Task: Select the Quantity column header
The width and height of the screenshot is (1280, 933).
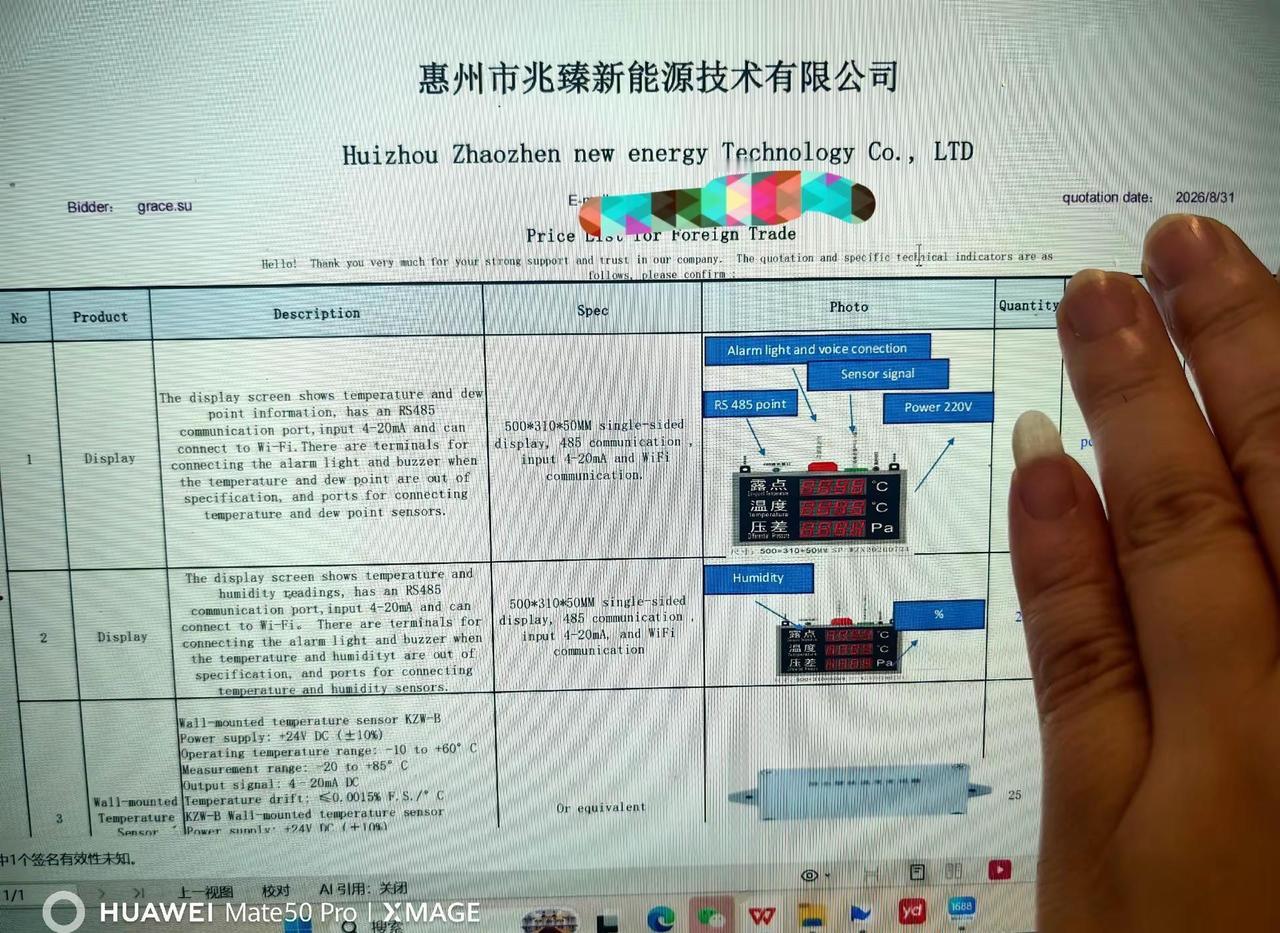Action: click(1028, 306)
